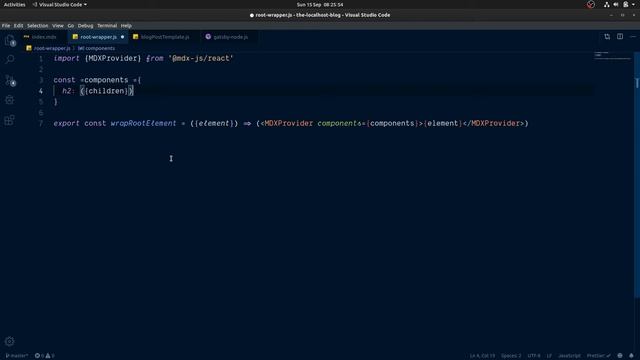This screenshot has height=360, width=640.
Task: Change indentation via Spaces: 2
Action: 511,356
